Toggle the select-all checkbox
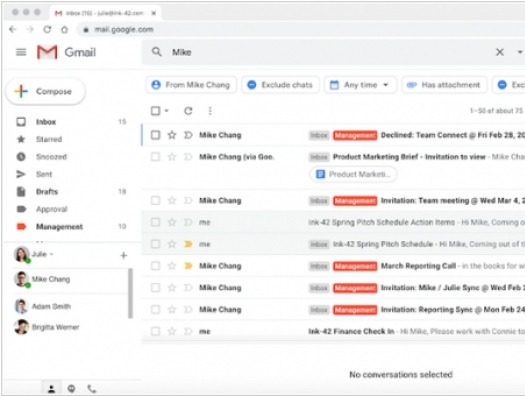The width and height of the screenshot is (525, 396). 155,111
